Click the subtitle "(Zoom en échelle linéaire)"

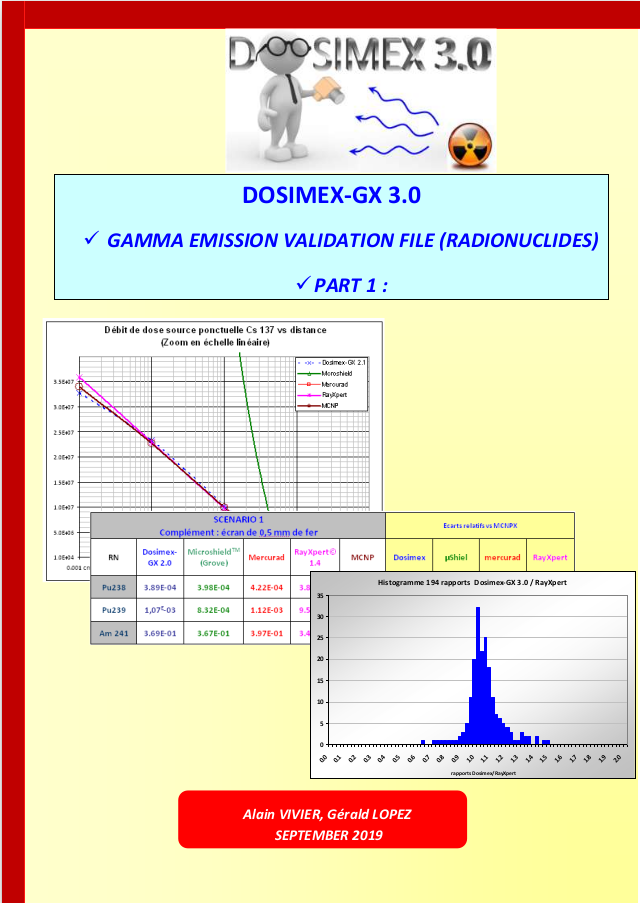pos(215,342)
